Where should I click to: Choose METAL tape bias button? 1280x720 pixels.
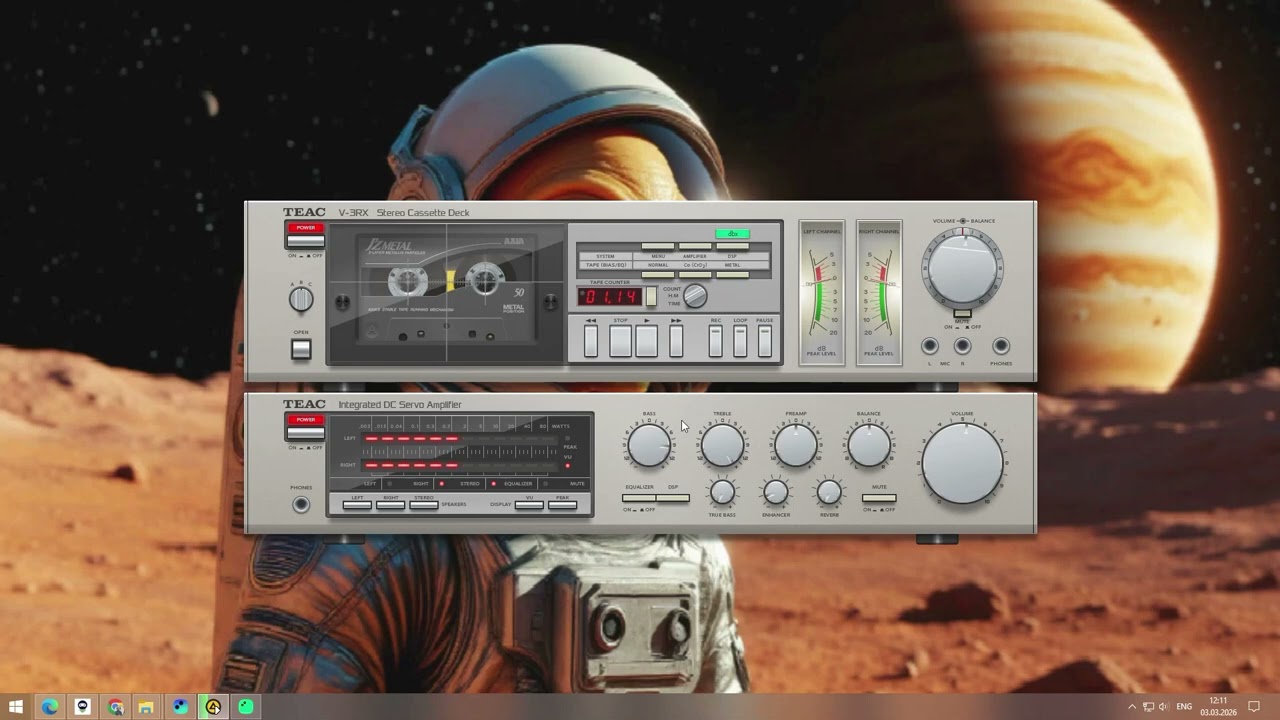coord(732,275)
